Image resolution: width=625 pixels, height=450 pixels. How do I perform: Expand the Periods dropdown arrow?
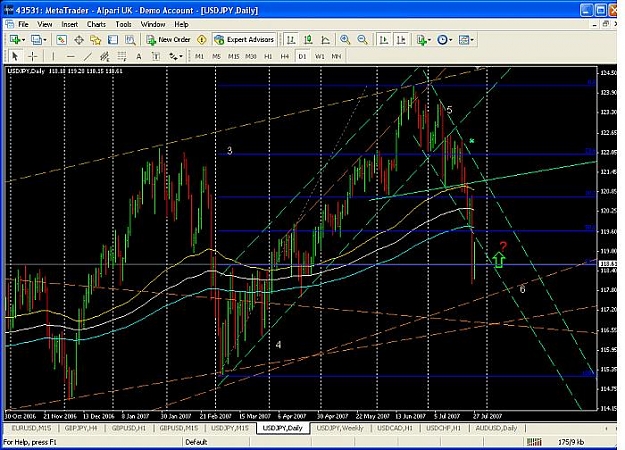(x=450, y=40)
